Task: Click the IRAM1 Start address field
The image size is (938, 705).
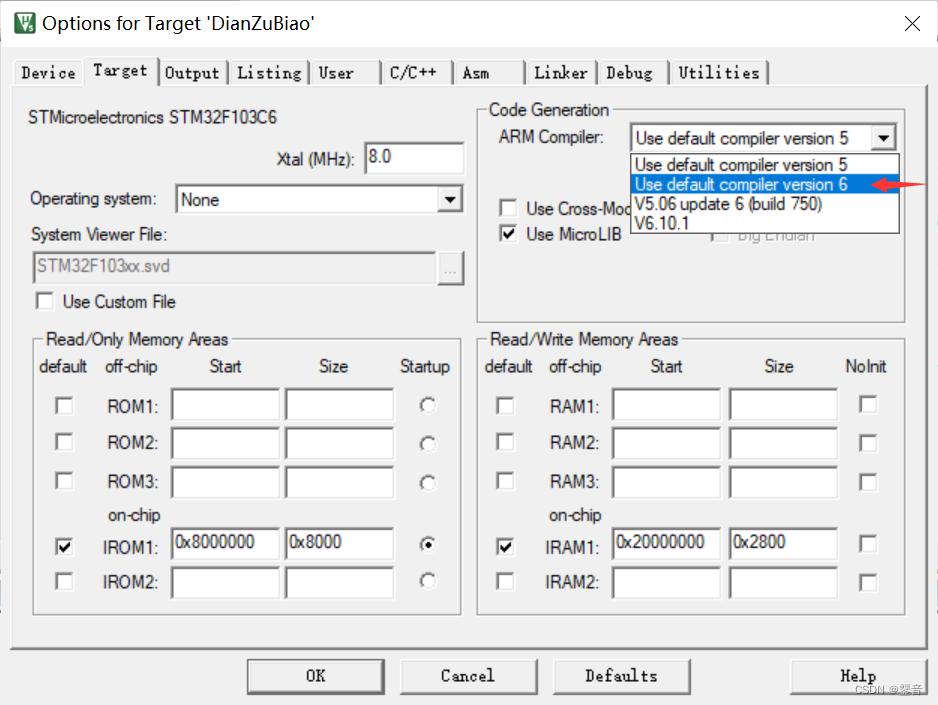Action: point(665,543)
